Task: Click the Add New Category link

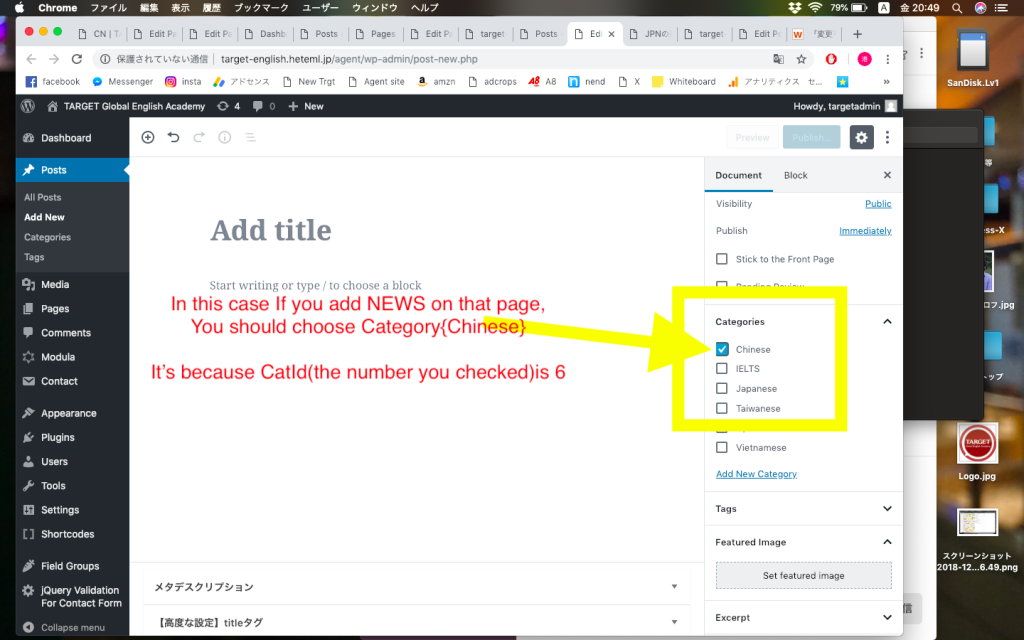Action: [x=756, y=474]
